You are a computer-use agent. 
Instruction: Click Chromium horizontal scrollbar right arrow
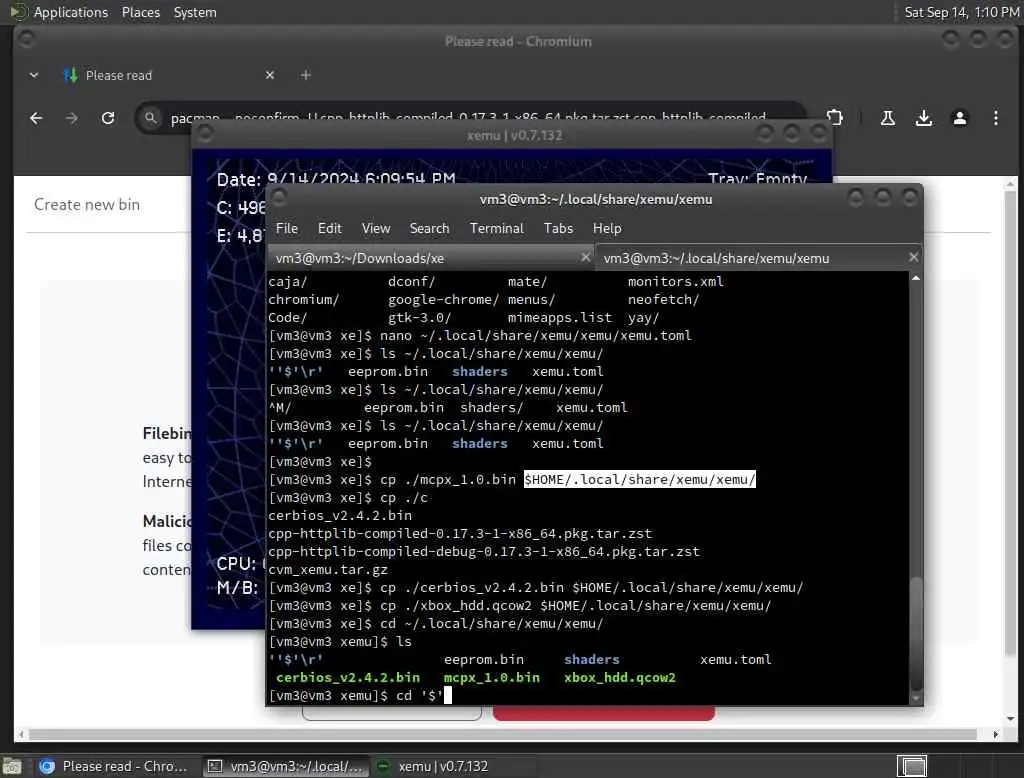click(x=995, y=734)
